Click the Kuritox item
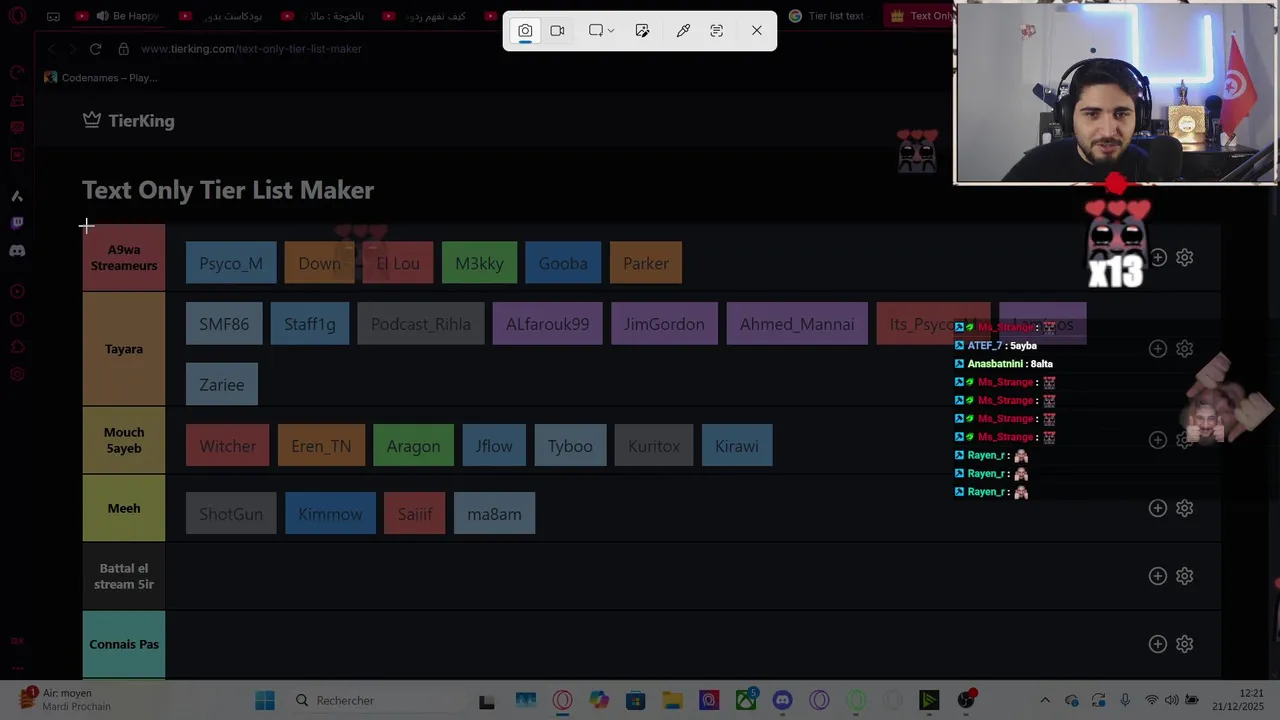 [654, 446]
